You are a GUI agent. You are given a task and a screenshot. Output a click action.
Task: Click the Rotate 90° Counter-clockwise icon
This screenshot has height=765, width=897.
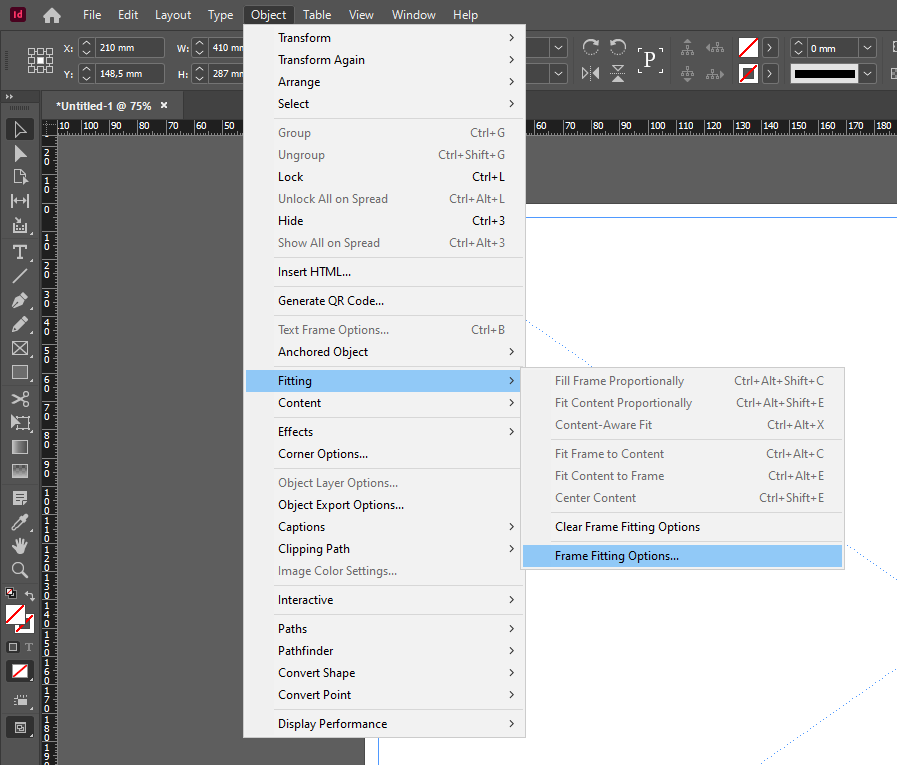pos(618,47)
